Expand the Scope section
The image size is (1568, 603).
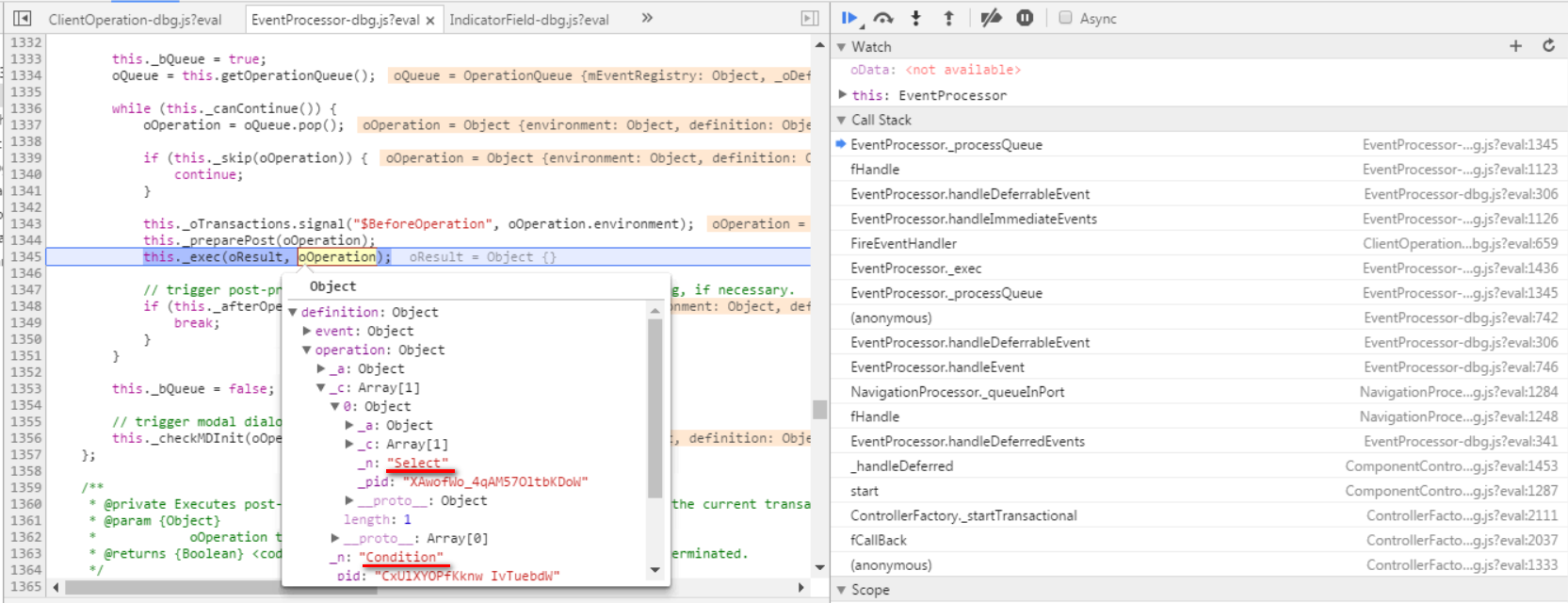click(x=842, y=590)
